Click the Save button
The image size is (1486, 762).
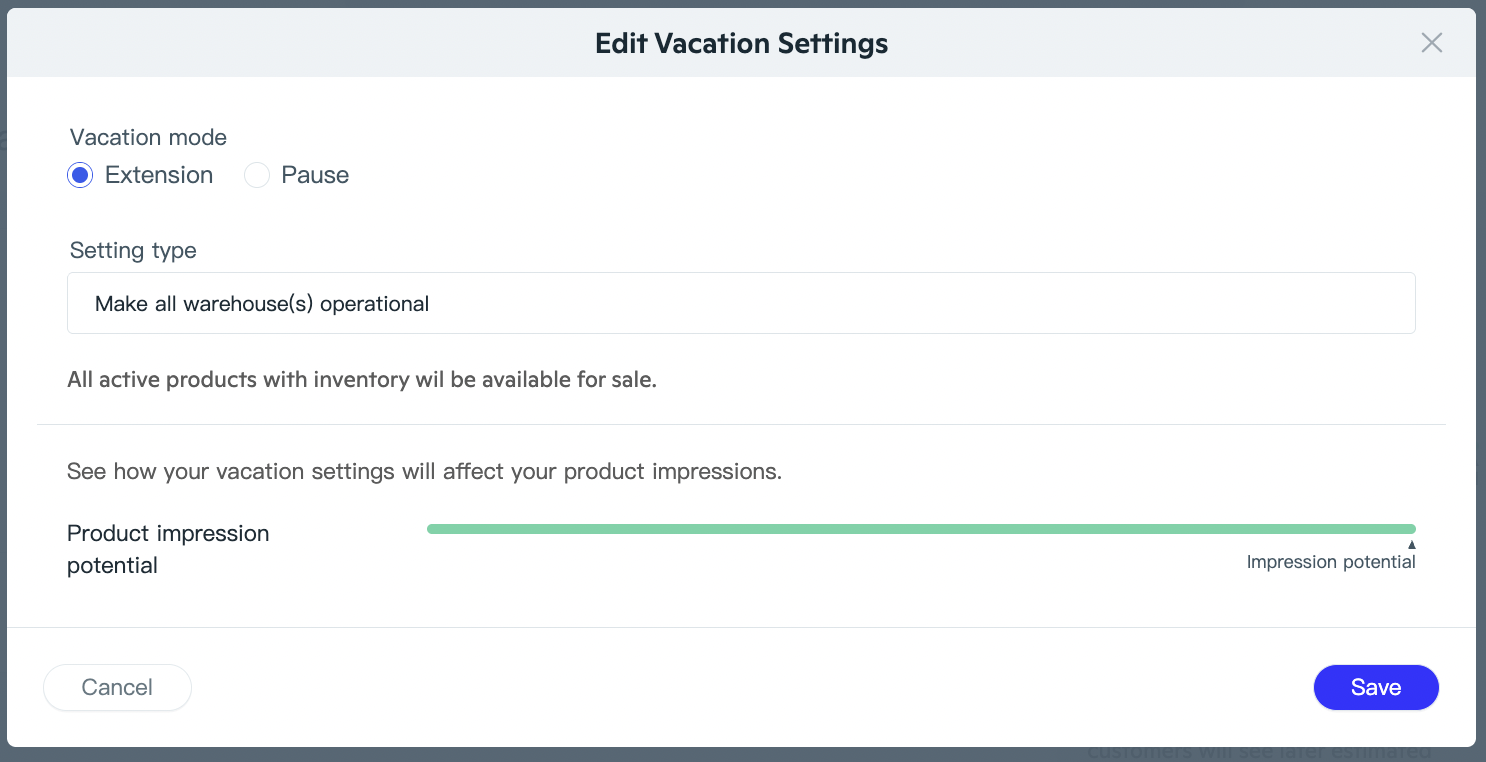1375,688
